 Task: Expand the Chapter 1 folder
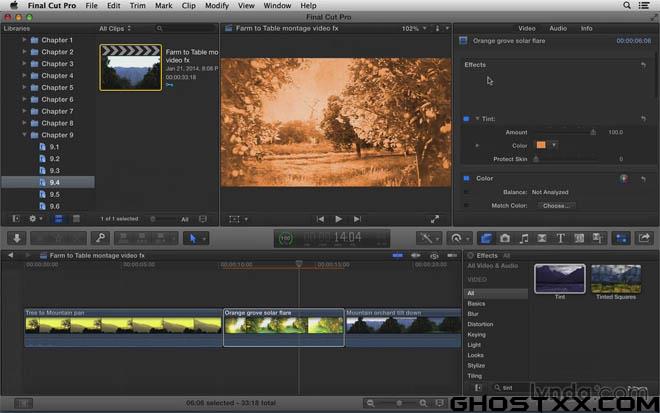tap(24, 40)
